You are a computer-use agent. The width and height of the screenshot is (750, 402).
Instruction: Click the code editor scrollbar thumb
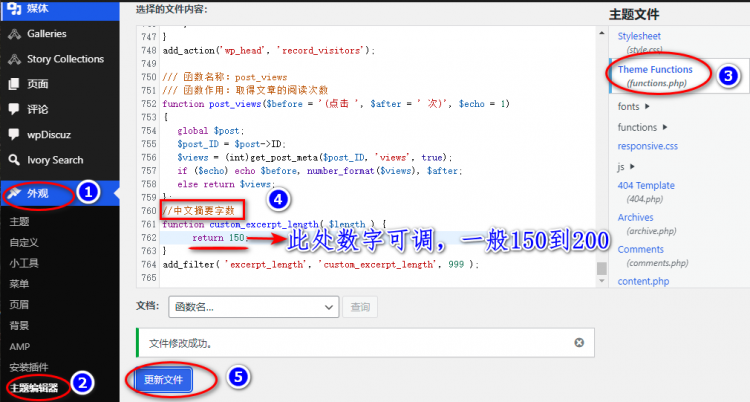[x=602, y=268]
